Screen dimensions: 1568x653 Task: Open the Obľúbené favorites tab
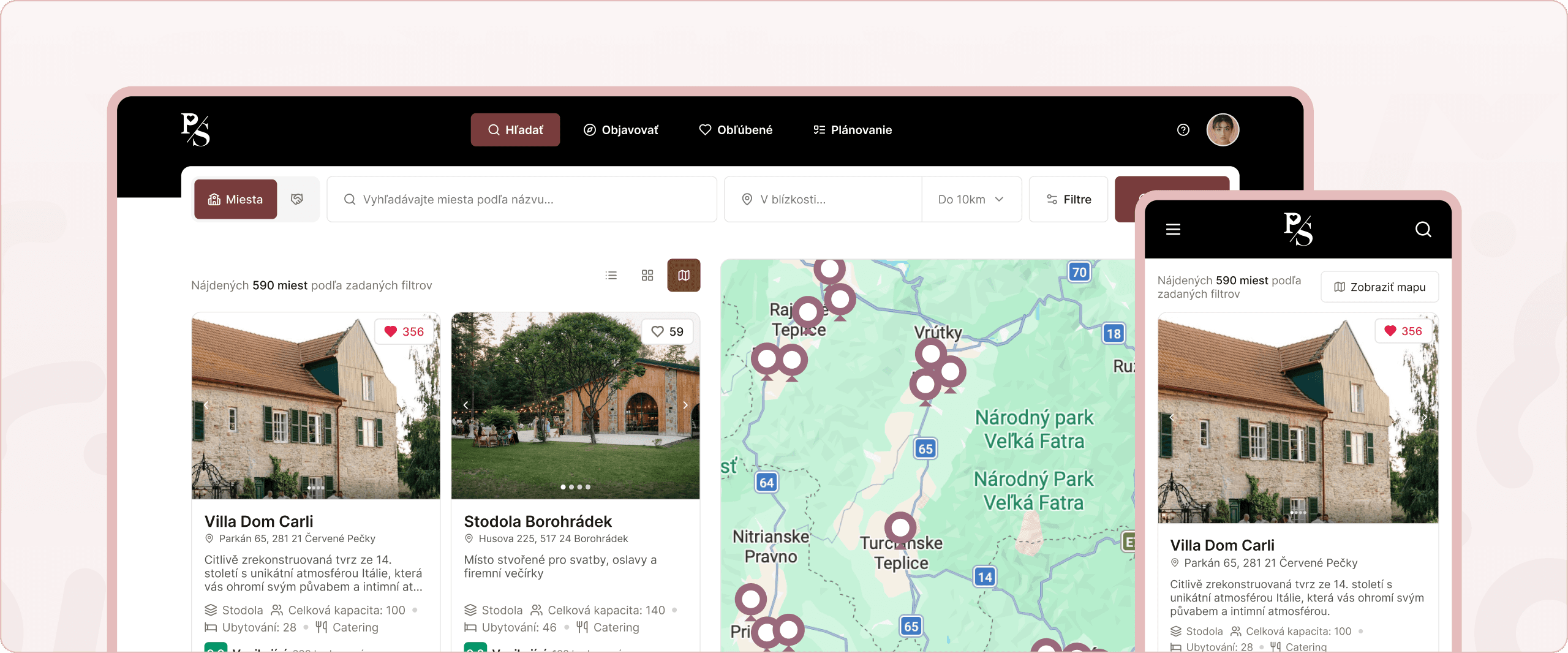click(x=736, y=130)
